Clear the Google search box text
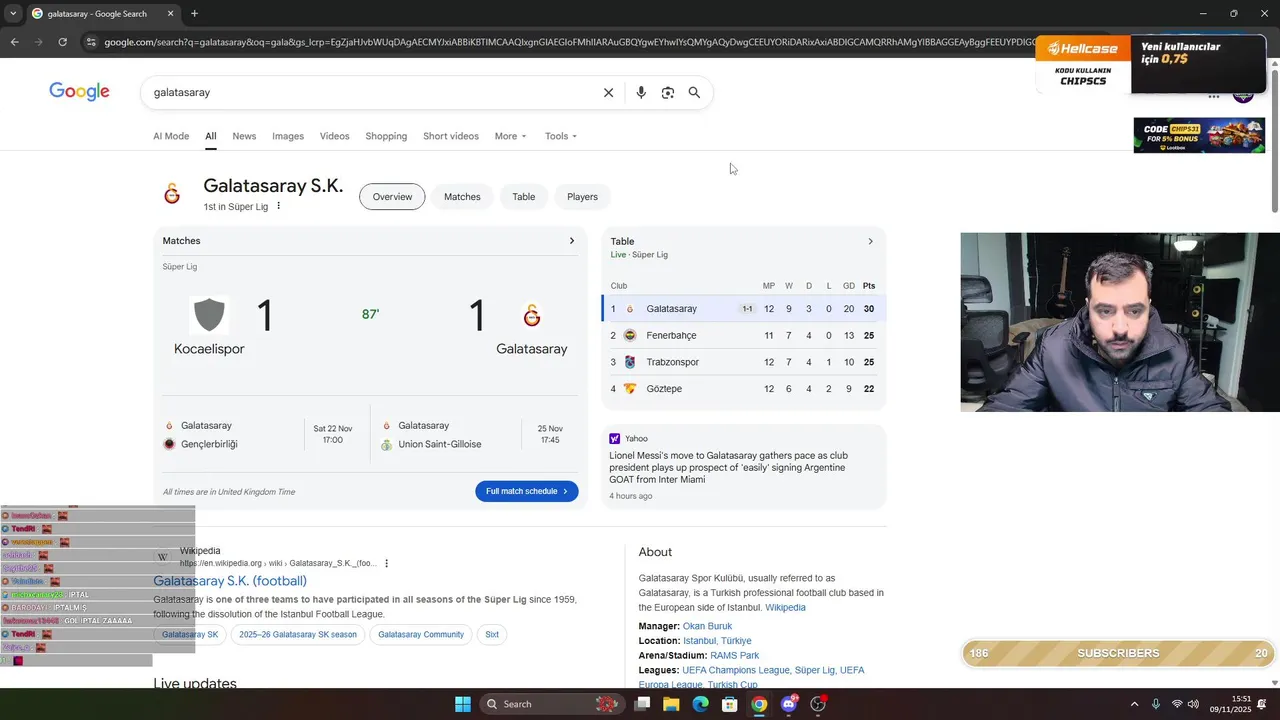Image resolution: width=1280 pixels, height=720 pixels. pyautogui.click(x=608, y=92)
